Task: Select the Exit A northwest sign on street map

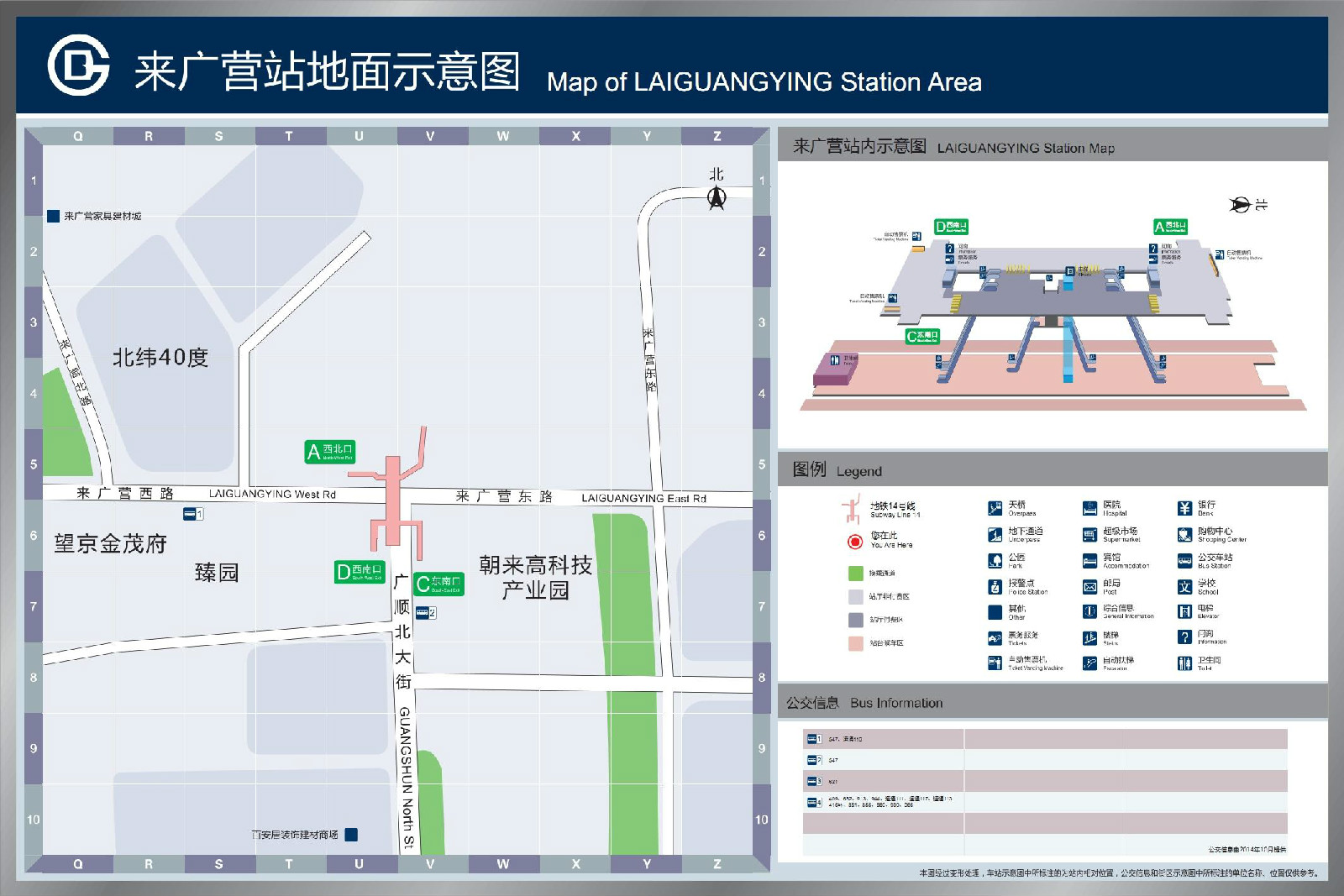Action: [329, 452]
